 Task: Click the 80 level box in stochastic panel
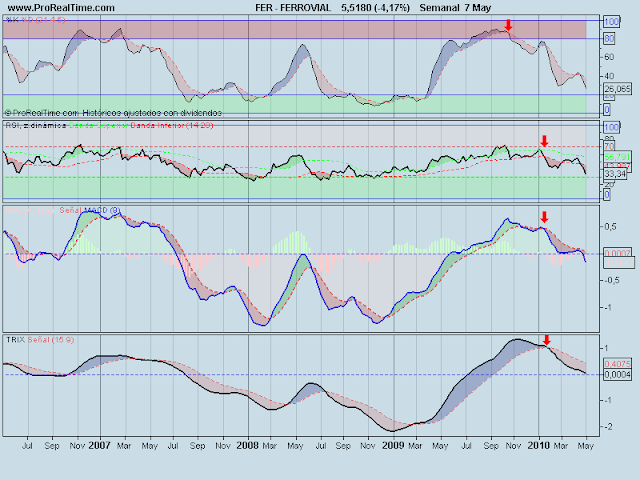pos(609,39)
